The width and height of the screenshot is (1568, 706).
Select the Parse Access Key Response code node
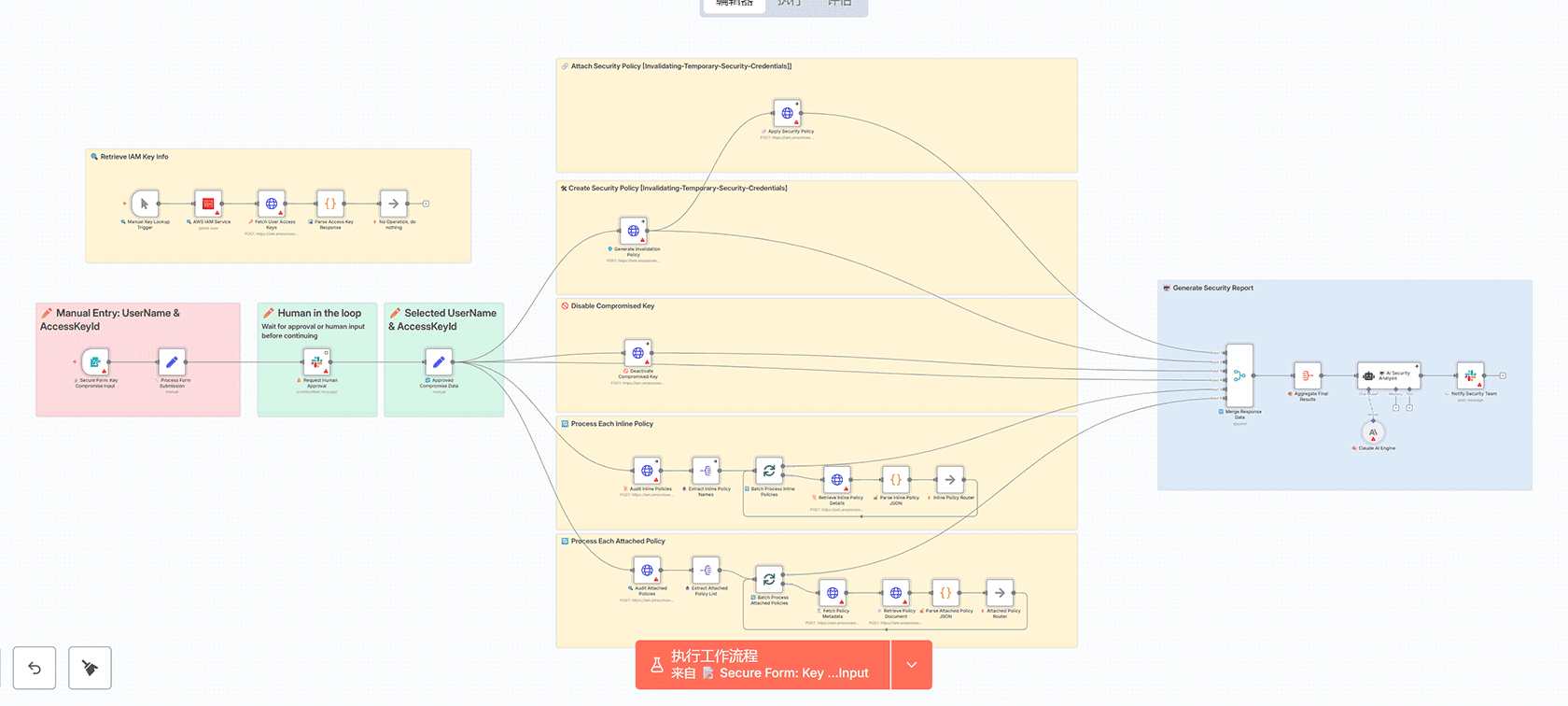click(330, 204)
